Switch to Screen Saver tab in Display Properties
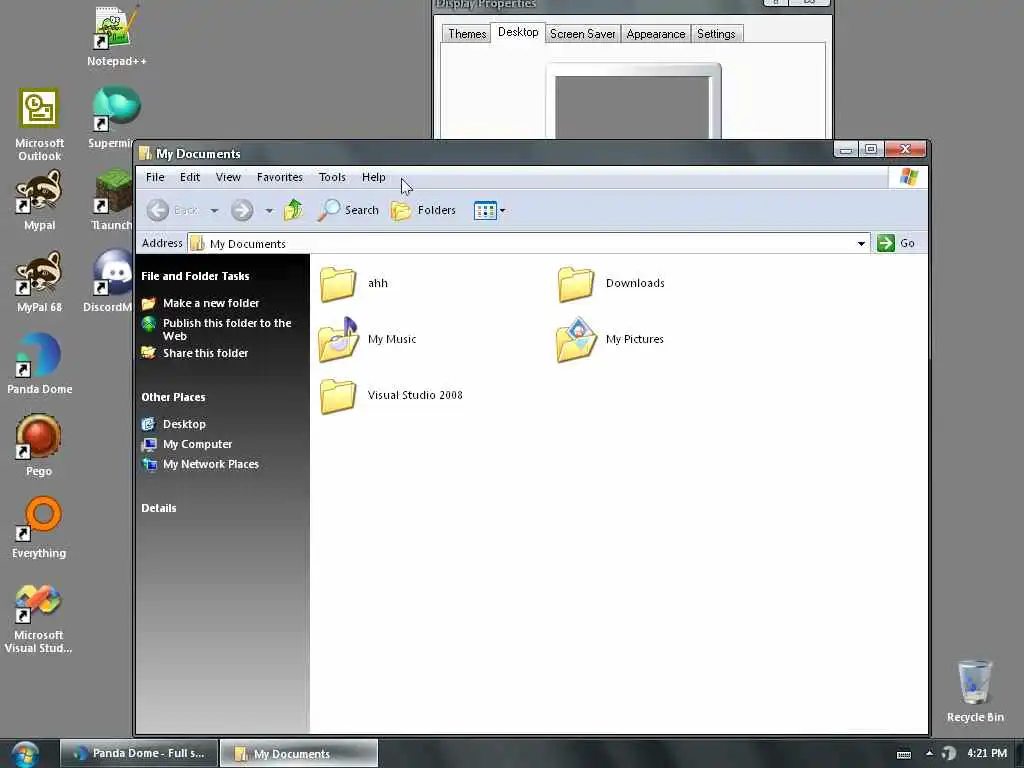The image size is (1024, 768). [x=583, y=34]
